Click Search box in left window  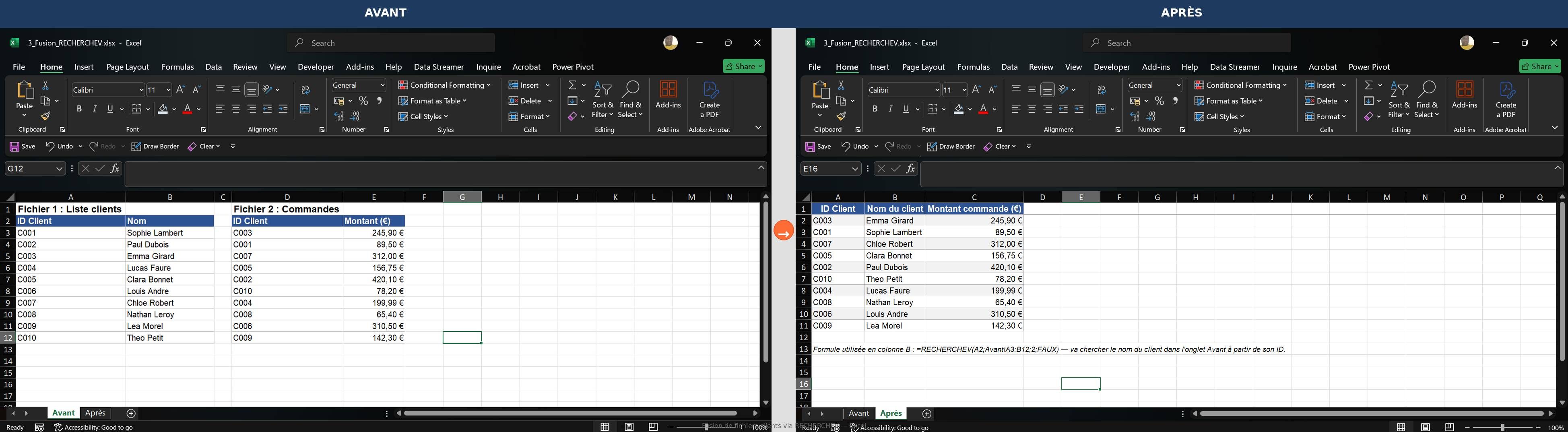[391, 43]
